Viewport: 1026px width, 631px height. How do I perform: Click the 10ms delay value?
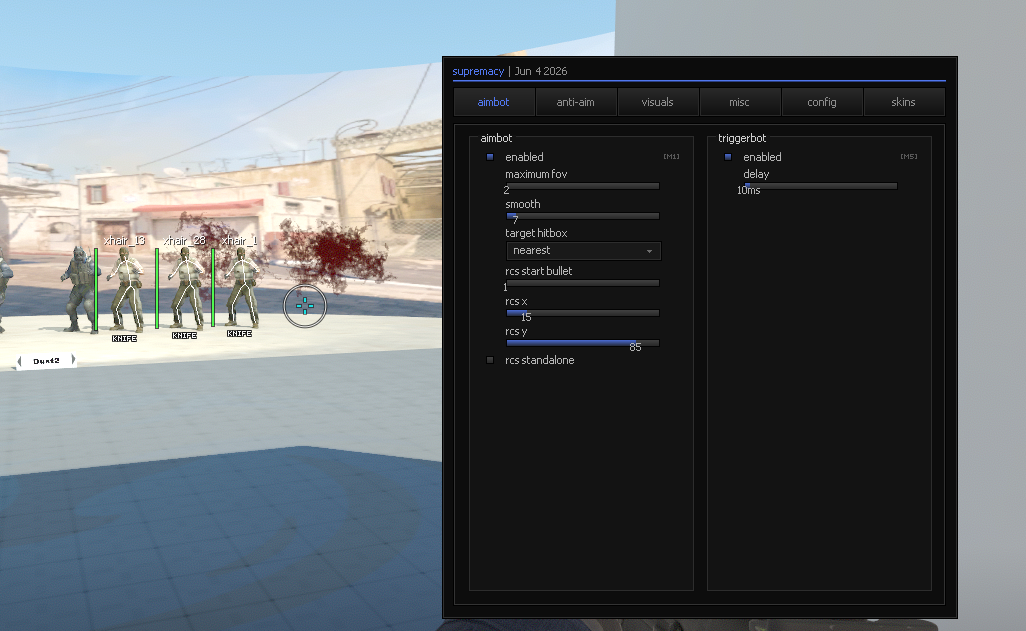(x=749, y=190)
